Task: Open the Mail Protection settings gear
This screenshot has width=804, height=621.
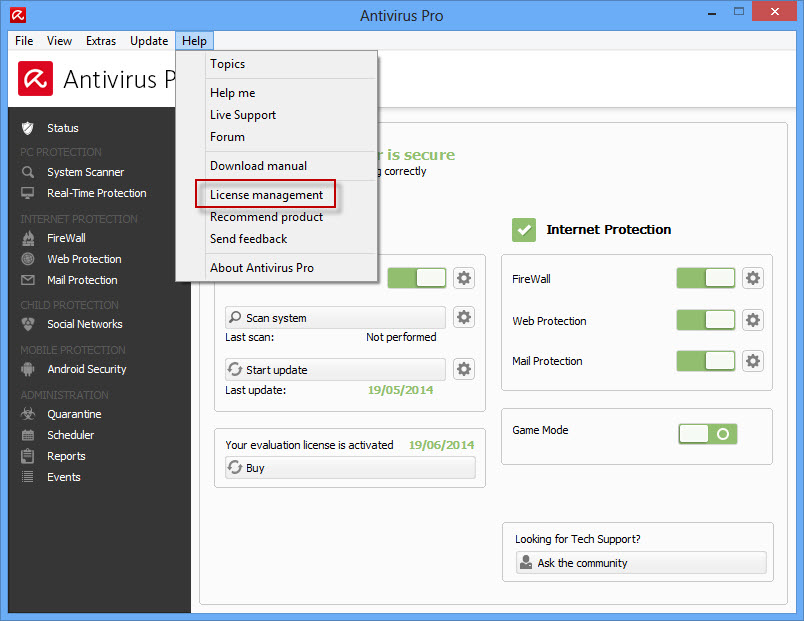Action: point(753,361)
